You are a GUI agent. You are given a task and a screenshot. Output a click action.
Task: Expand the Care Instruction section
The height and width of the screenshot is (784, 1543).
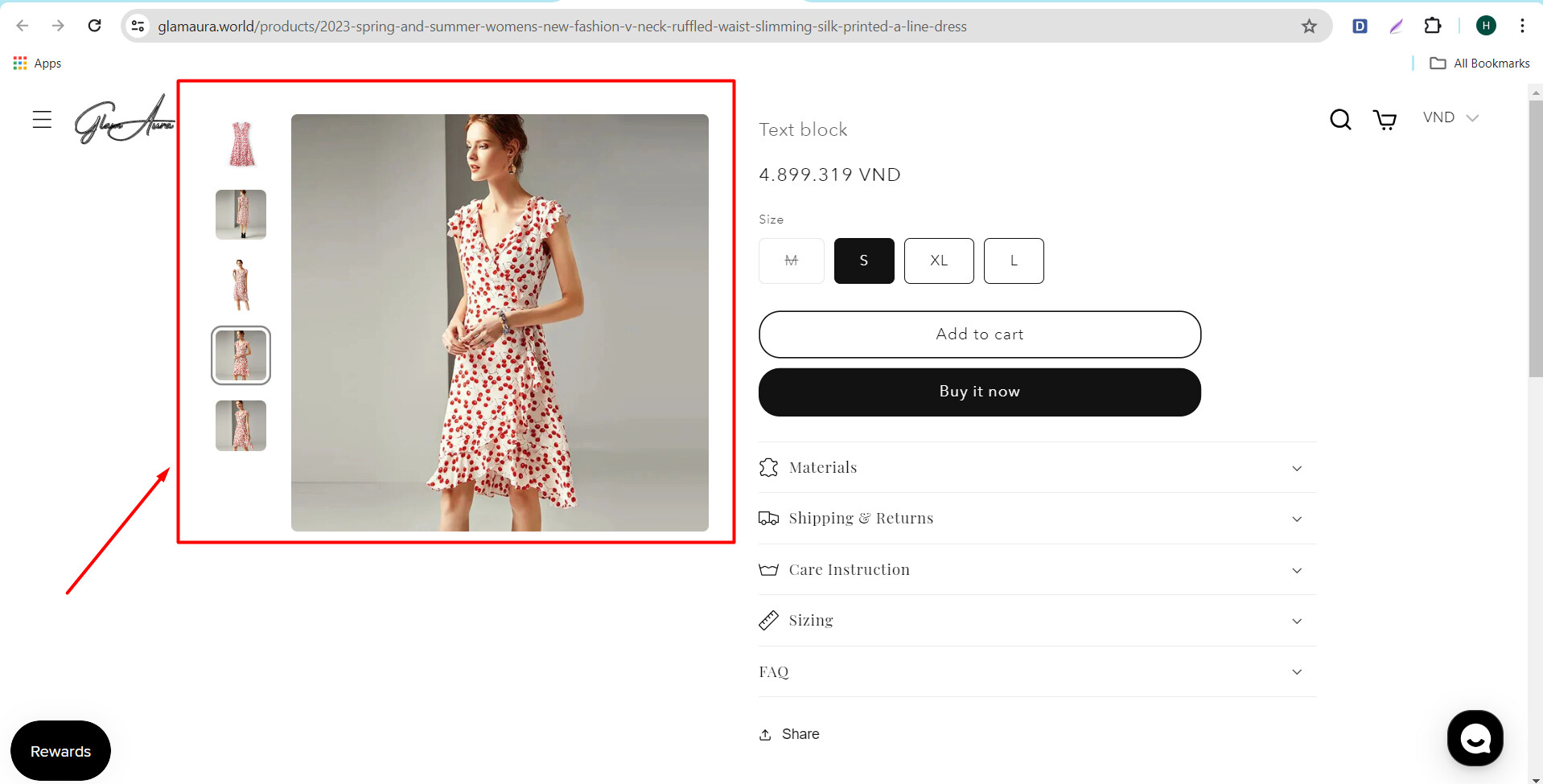[x=1037, y=570]
